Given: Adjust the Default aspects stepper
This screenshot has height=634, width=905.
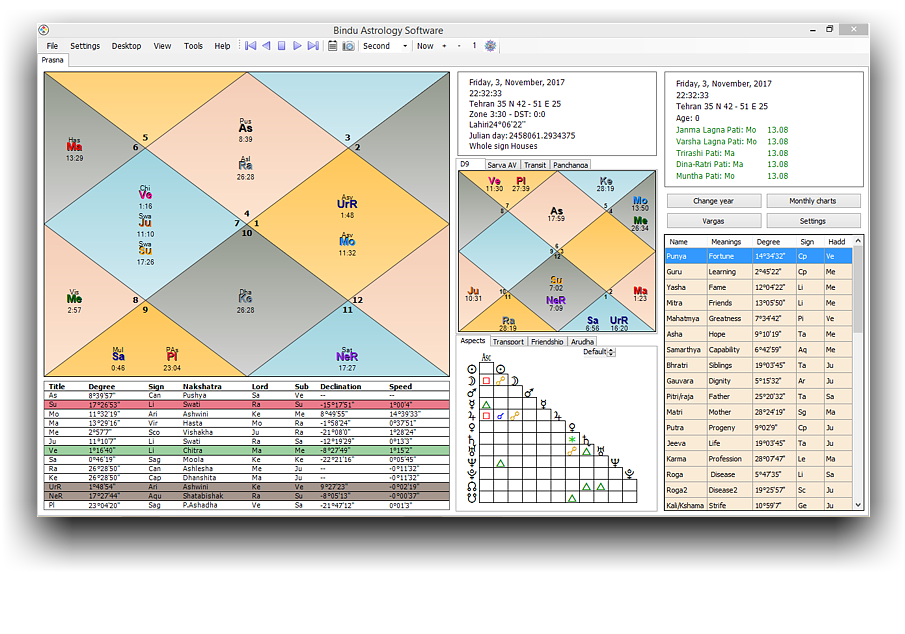Looking at the screenshot, I should (612, 352).
